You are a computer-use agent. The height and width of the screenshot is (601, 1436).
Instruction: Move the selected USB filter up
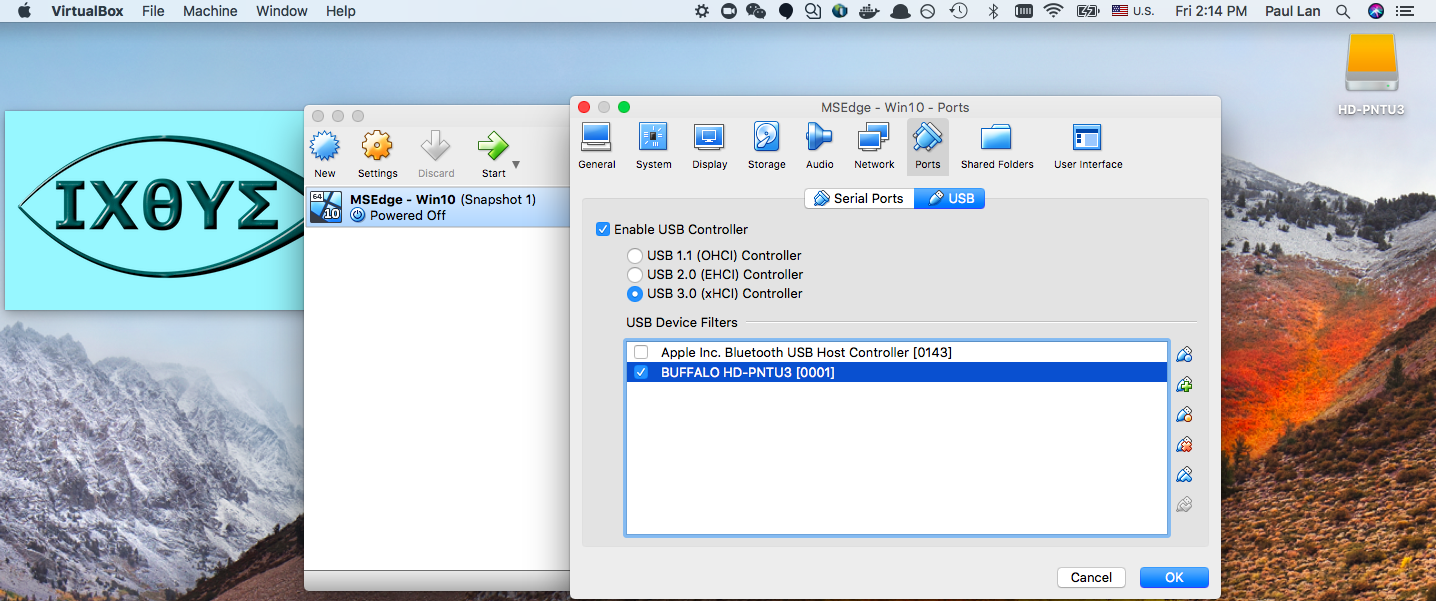[1184, 474]
